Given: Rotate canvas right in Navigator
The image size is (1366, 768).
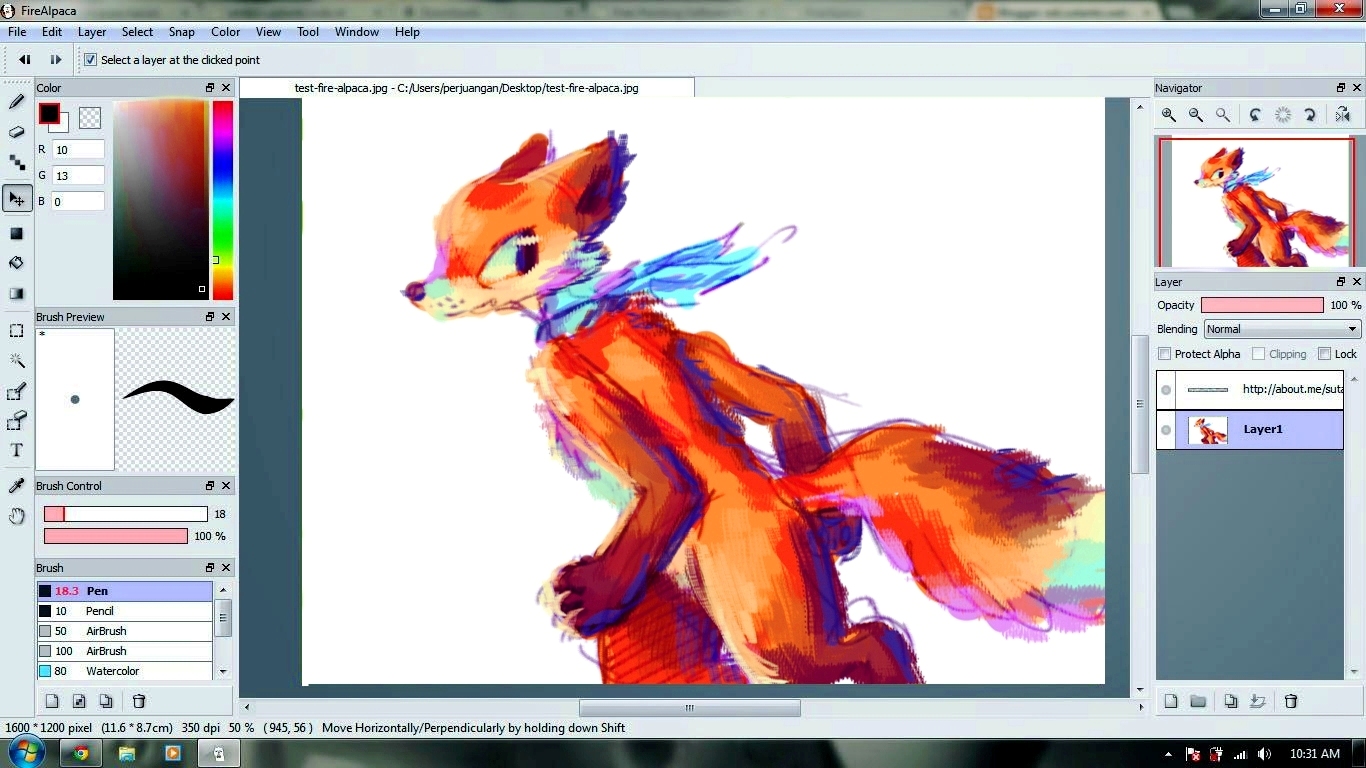Looking at the screenshot, I should pos(1310,115).
